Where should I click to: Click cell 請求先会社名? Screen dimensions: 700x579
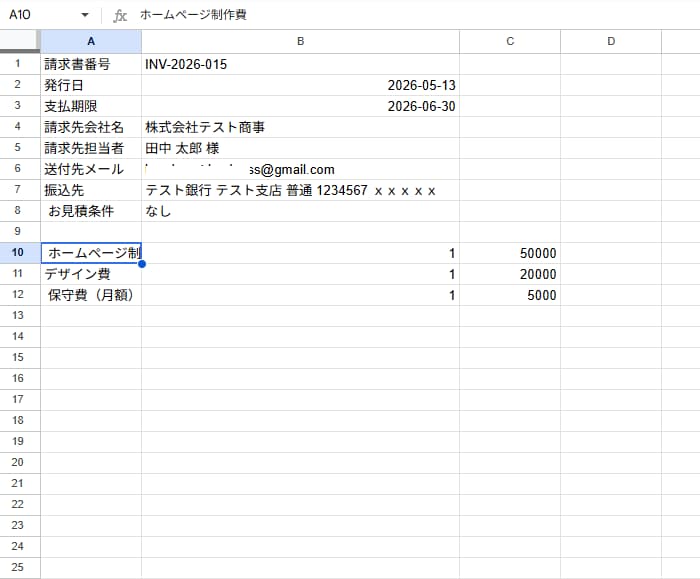pos(91,127)
